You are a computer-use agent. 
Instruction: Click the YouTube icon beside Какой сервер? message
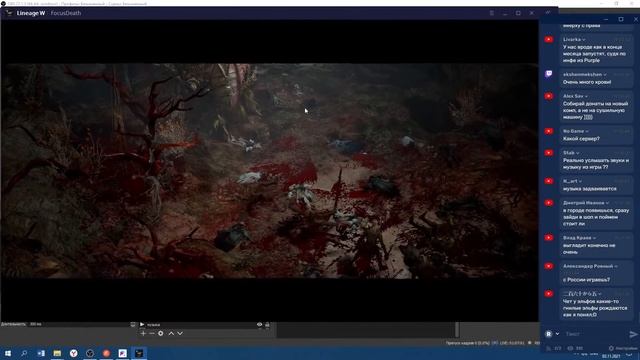click(549, 131)
